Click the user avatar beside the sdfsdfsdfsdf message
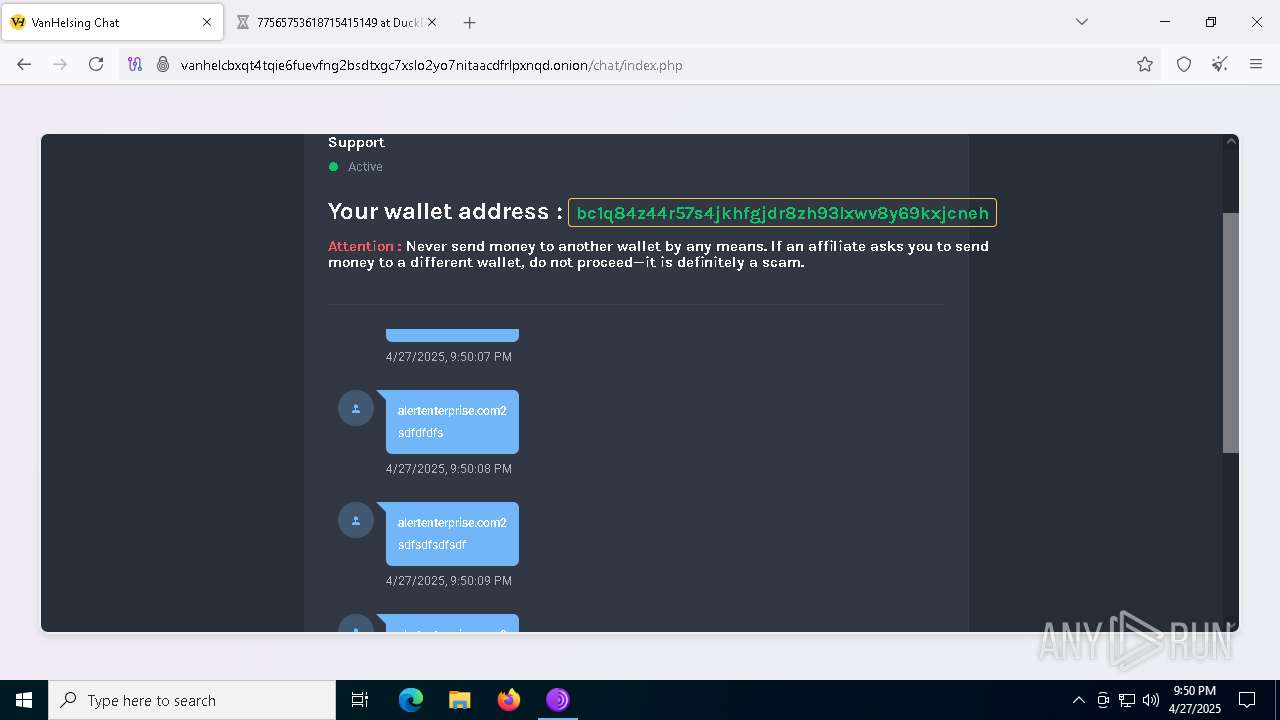The image size is (1280, 720). point(356,520)
